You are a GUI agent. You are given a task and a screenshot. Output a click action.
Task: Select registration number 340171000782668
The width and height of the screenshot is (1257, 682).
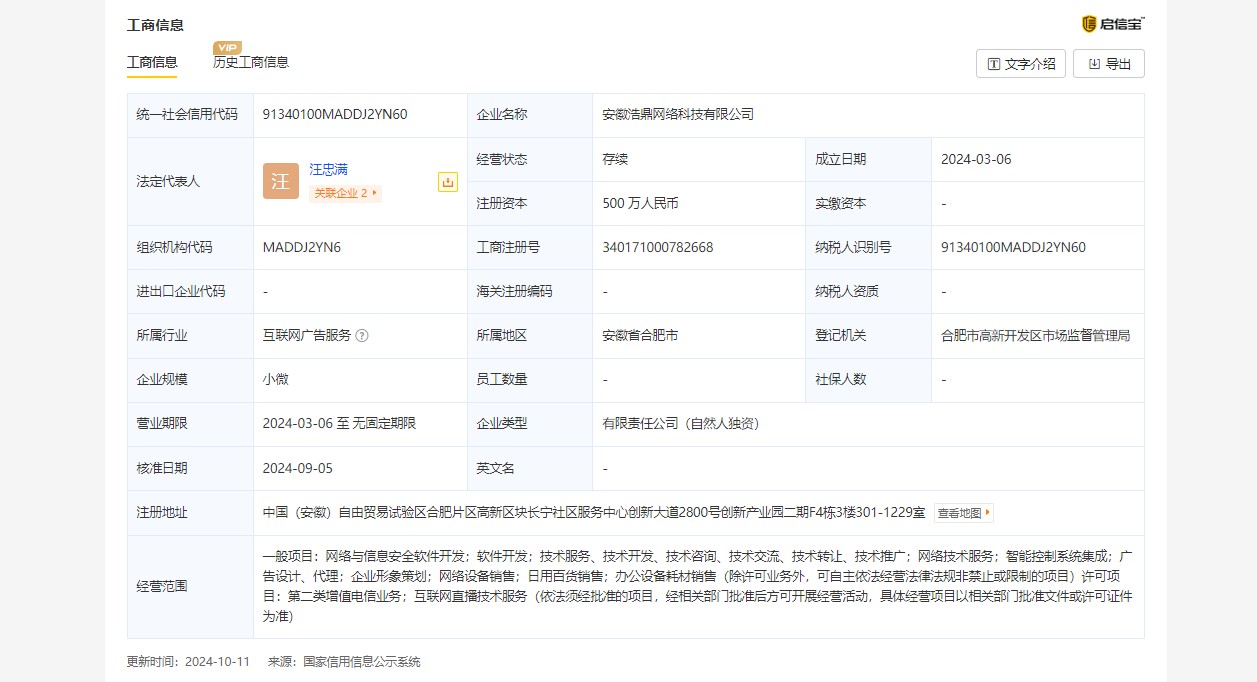pyautogui.click(x=658, y=247)
